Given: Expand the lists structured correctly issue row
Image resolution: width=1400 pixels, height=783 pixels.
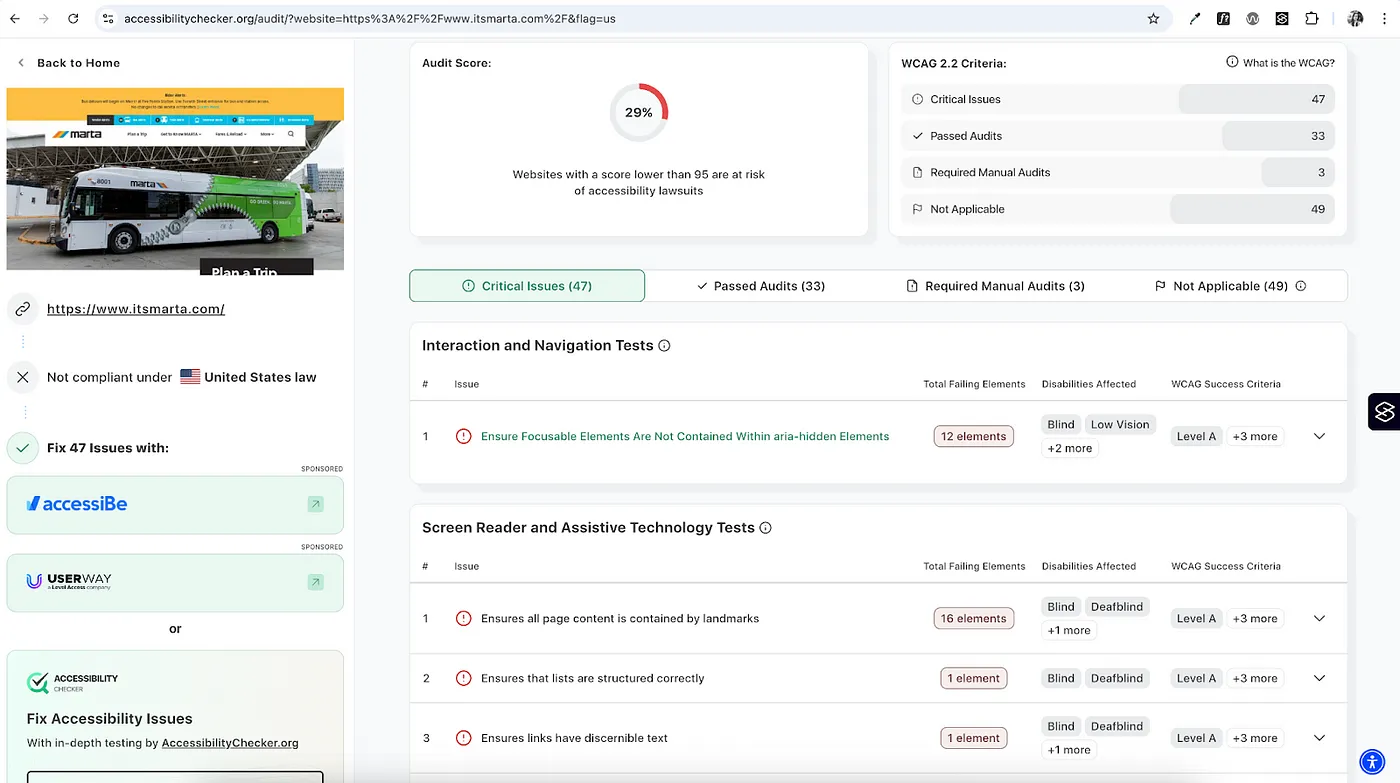Looking at the screenshot, I should (1319, 678).
